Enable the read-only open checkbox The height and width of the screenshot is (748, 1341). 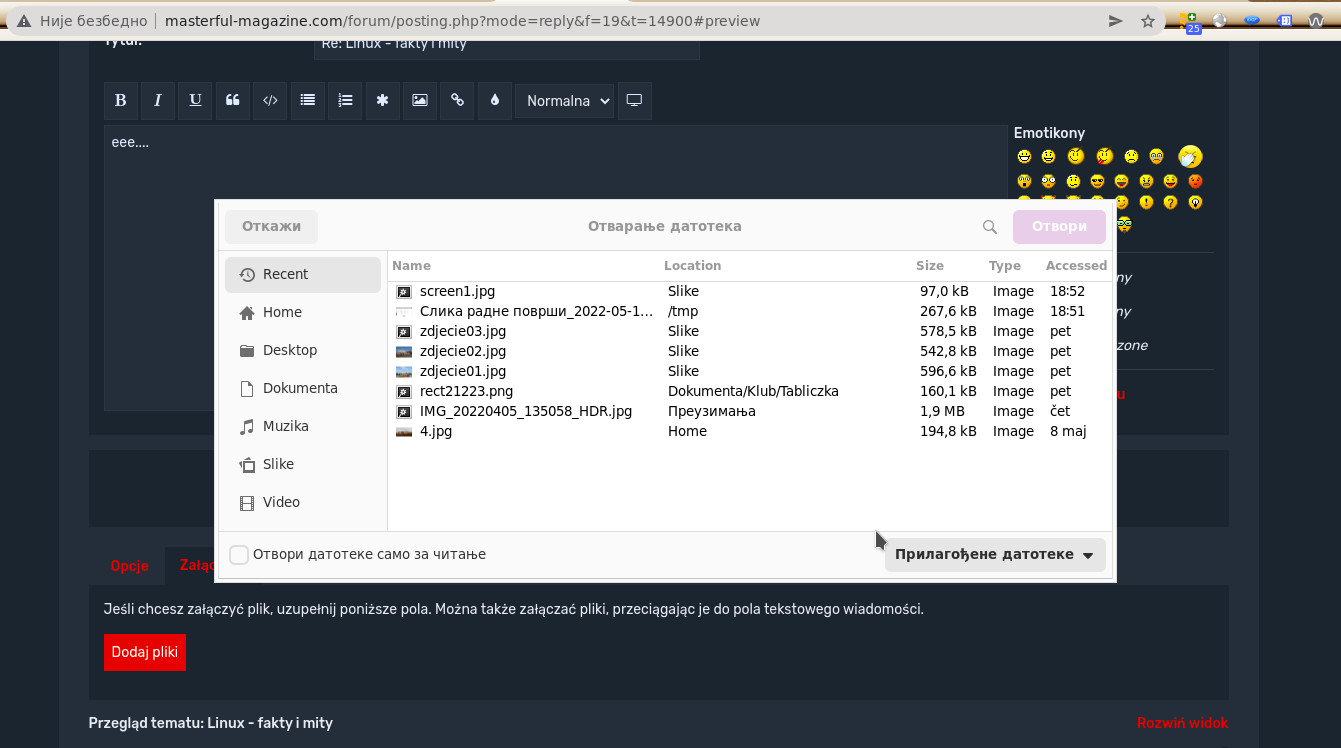click(x=239, y=554)
